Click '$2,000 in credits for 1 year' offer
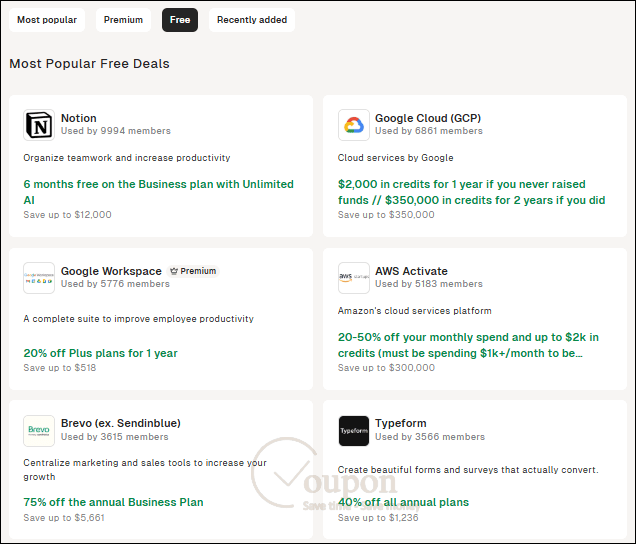Image resolution: width=636 pixels, height=544 pixels. click(x=471, y=192)
